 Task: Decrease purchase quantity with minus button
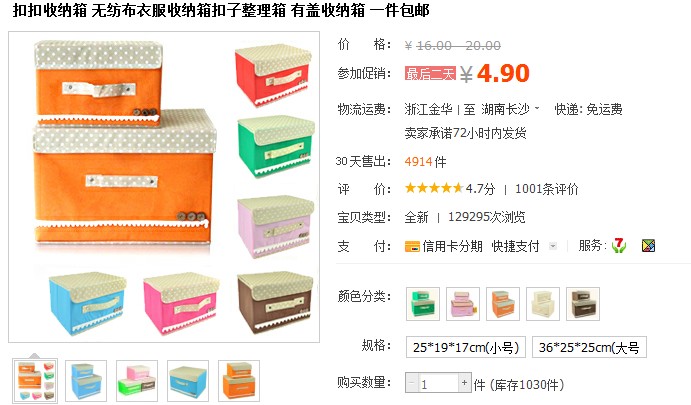click(412, 383)
